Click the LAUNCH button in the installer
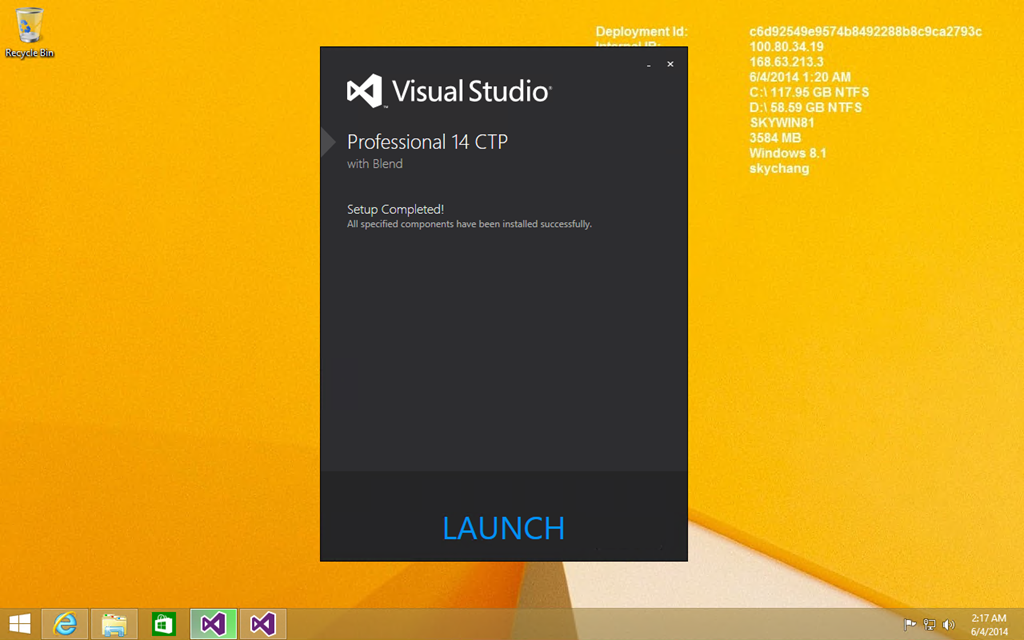The width and height of the screenshot is (1024, 640). 504,528
